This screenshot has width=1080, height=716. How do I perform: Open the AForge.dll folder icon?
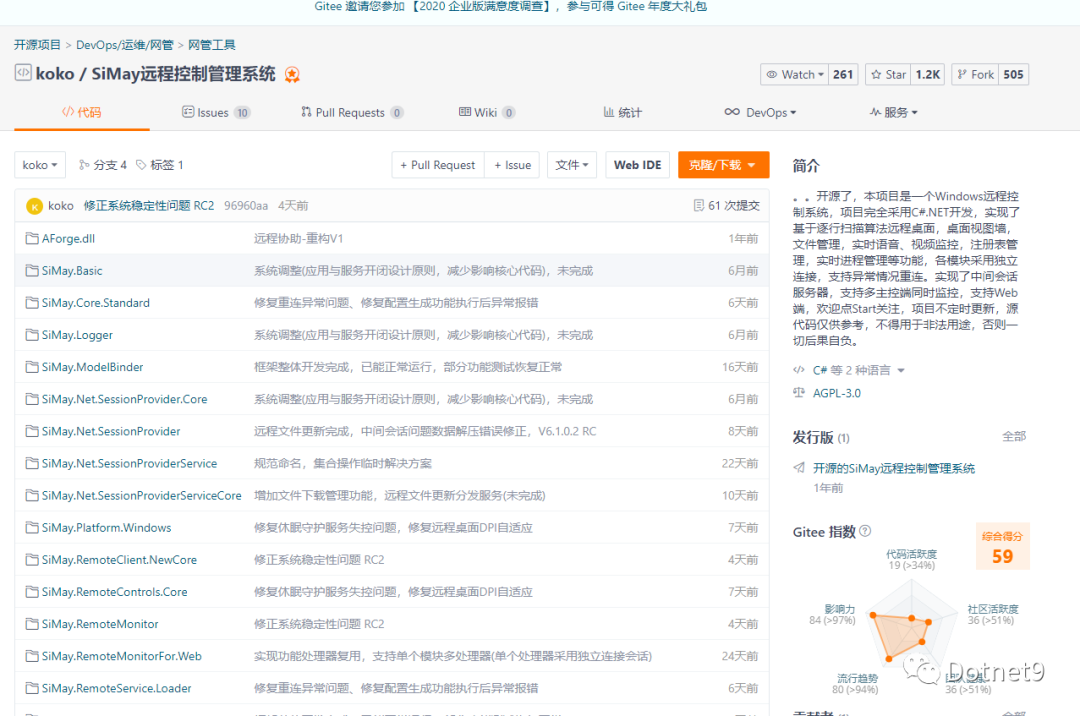coord(32,238)
